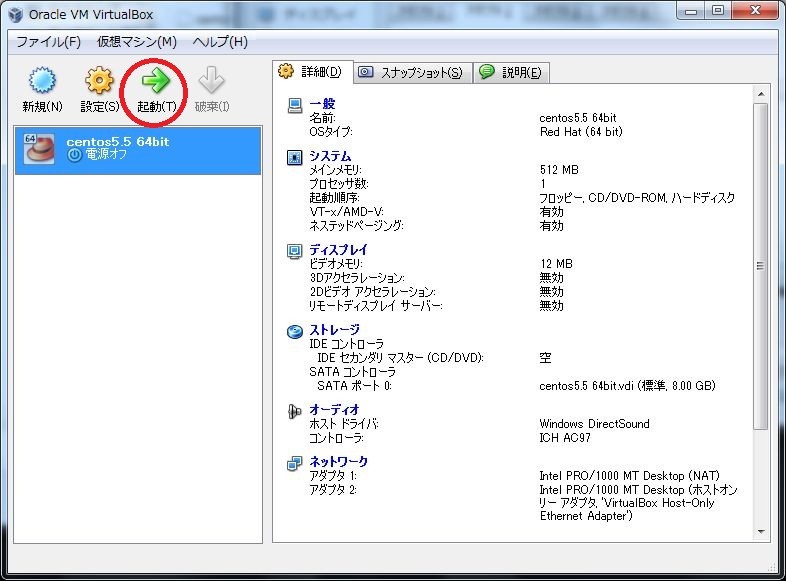
Task: Click the 12 MB video memory value
Action: (556, 264)
